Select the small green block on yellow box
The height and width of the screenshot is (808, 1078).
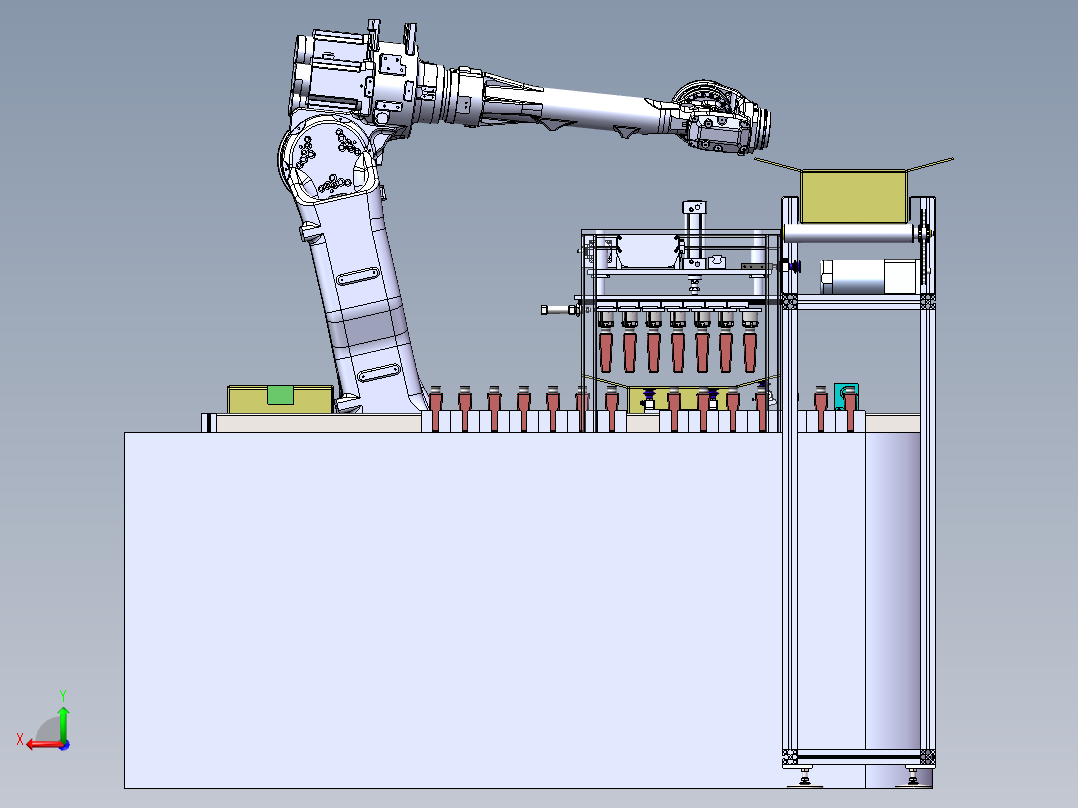(280, 395)
